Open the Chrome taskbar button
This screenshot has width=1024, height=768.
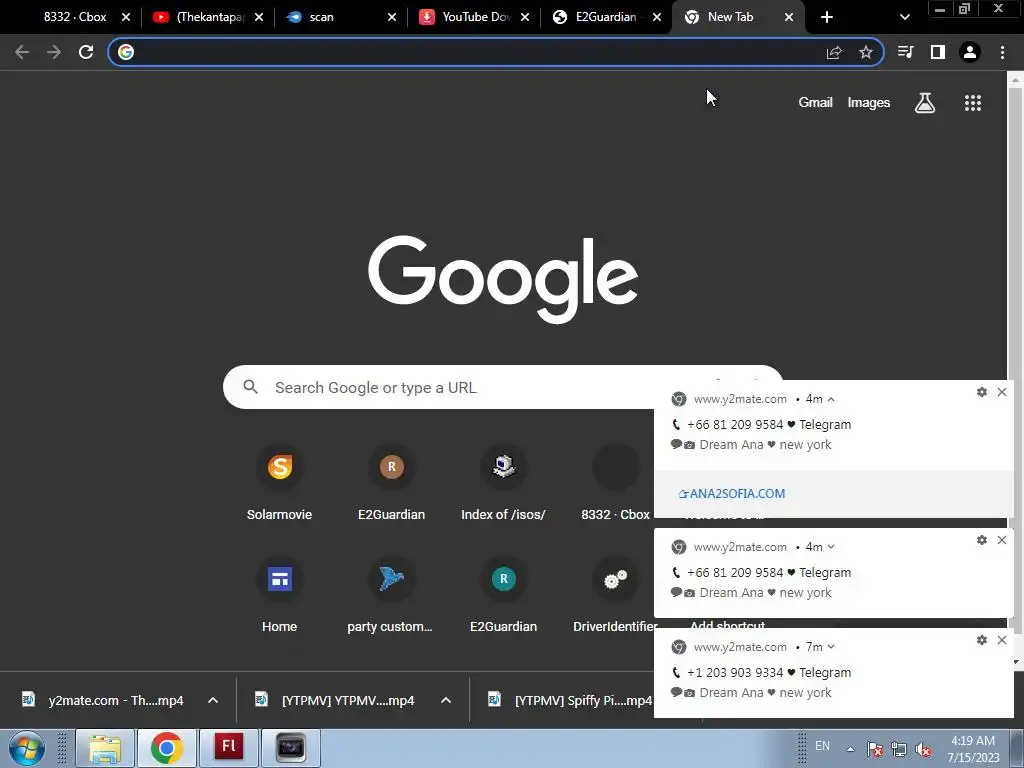tap(167, 748)
